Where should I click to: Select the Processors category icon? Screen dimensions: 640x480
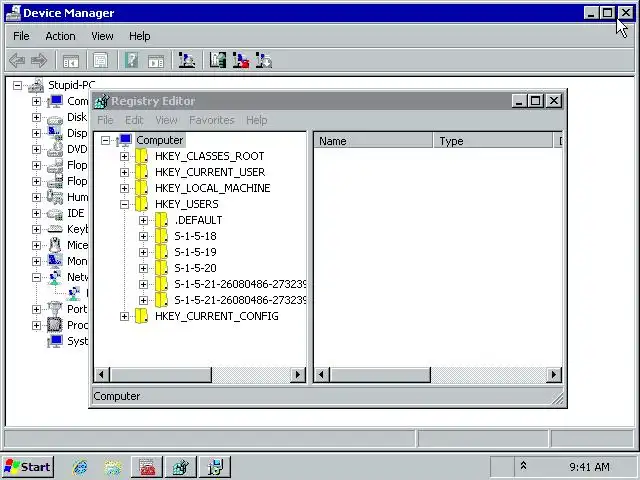[x=55, y=325]
